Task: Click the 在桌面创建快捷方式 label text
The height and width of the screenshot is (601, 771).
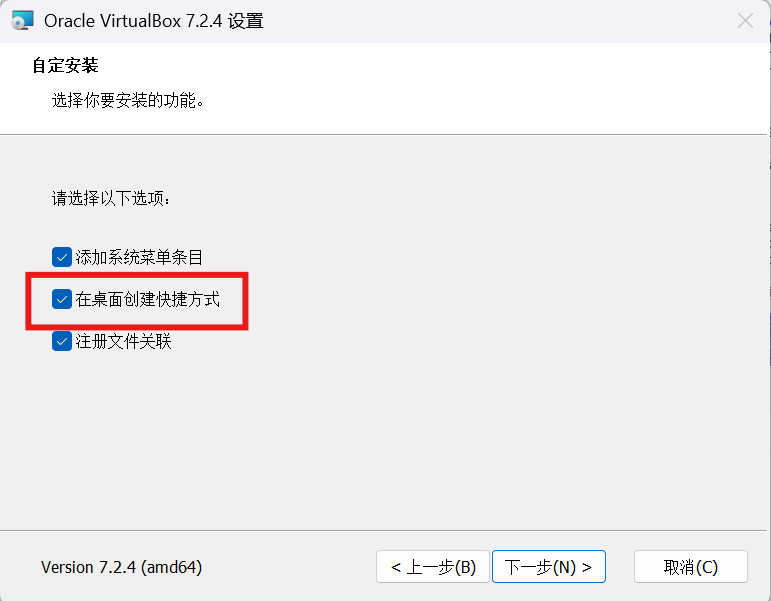Action: [x=147, y=299]
